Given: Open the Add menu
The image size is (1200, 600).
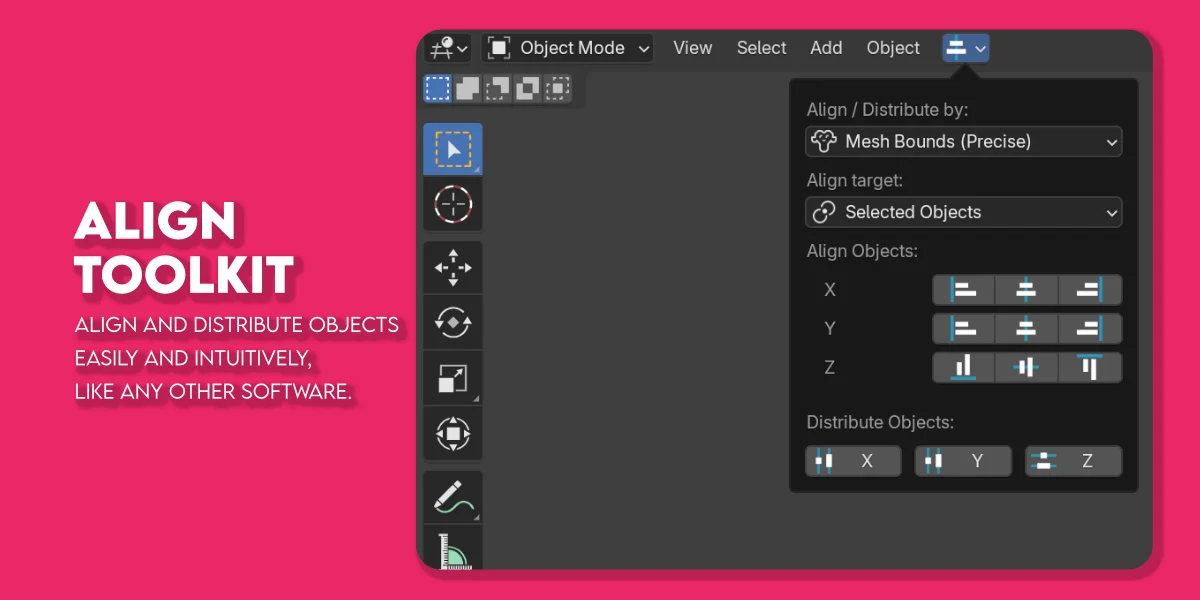Looking at the screenshot, I should click(x=826, y=47).
